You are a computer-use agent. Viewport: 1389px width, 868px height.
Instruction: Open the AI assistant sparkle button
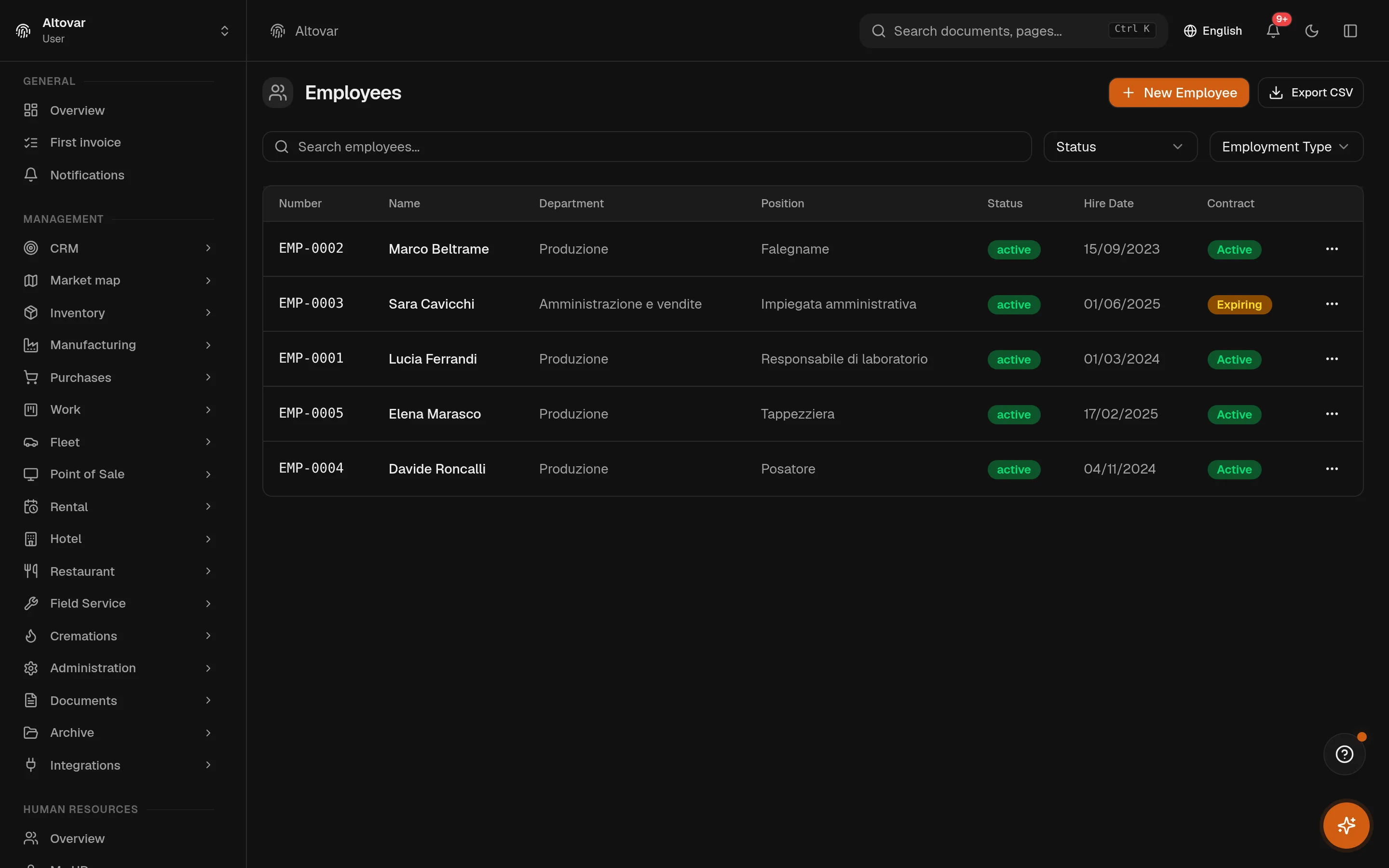coord(1346,825)
